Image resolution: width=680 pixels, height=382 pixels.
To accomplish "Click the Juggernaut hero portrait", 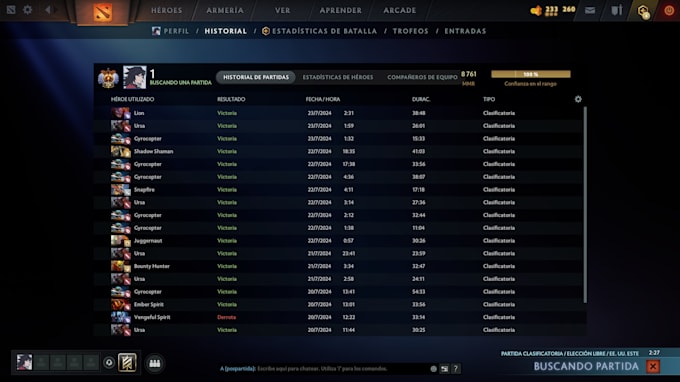I will pyautogui.click(x=121, y=241).
